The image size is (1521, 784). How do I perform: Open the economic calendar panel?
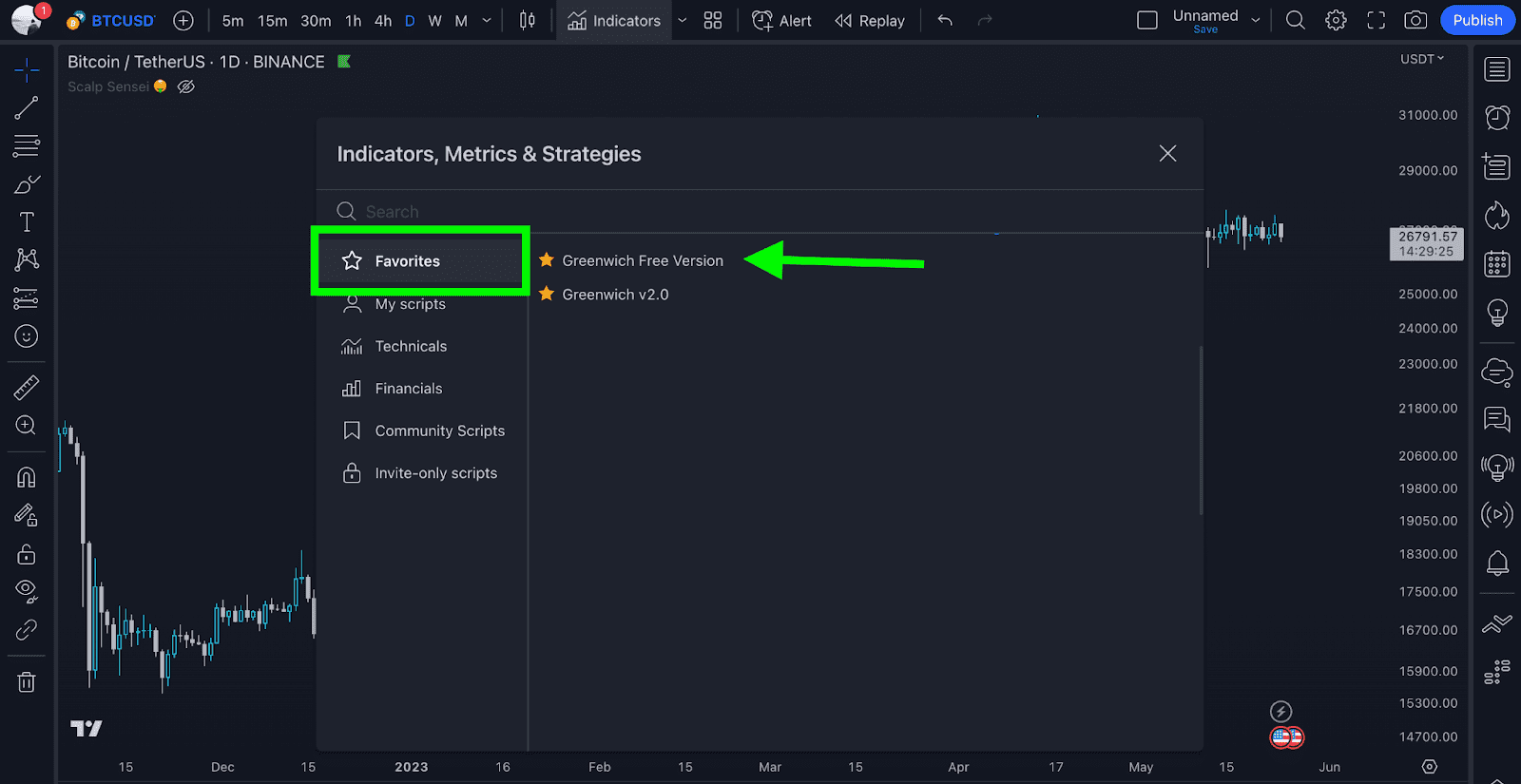1497,263
